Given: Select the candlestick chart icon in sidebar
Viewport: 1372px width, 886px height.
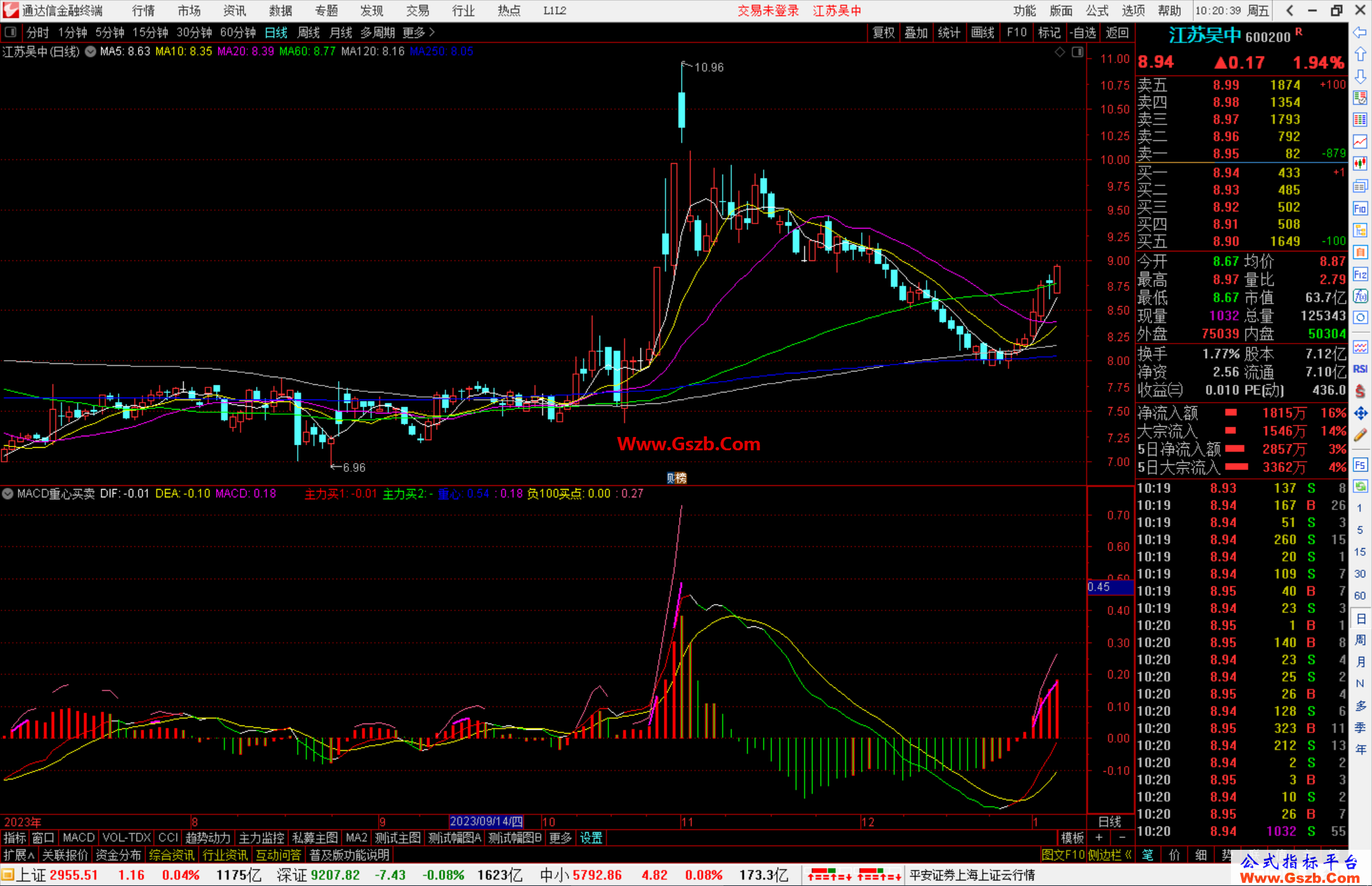Looking at the screenshot, I should click(1360, 164).
